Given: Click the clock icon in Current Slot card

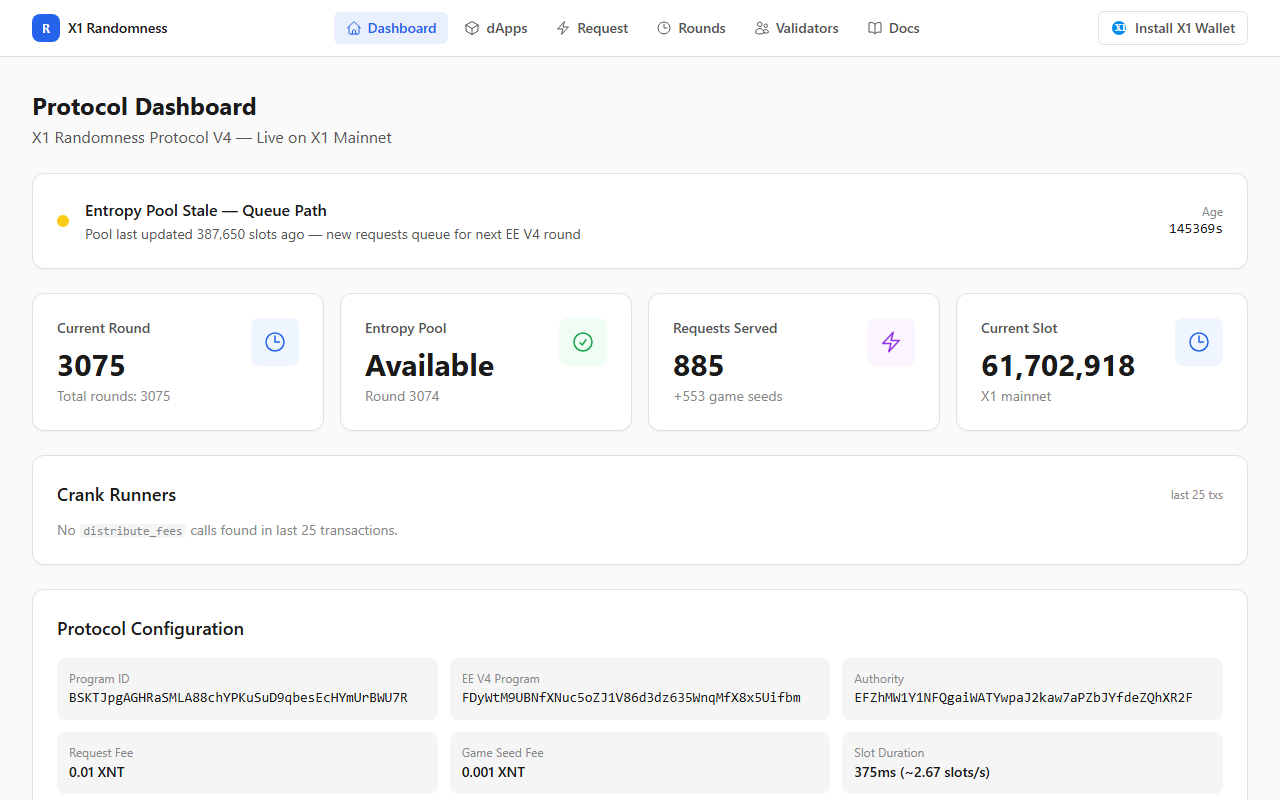Looking at the screenshot, I should pyautogui.click(x=1199, y=342).
